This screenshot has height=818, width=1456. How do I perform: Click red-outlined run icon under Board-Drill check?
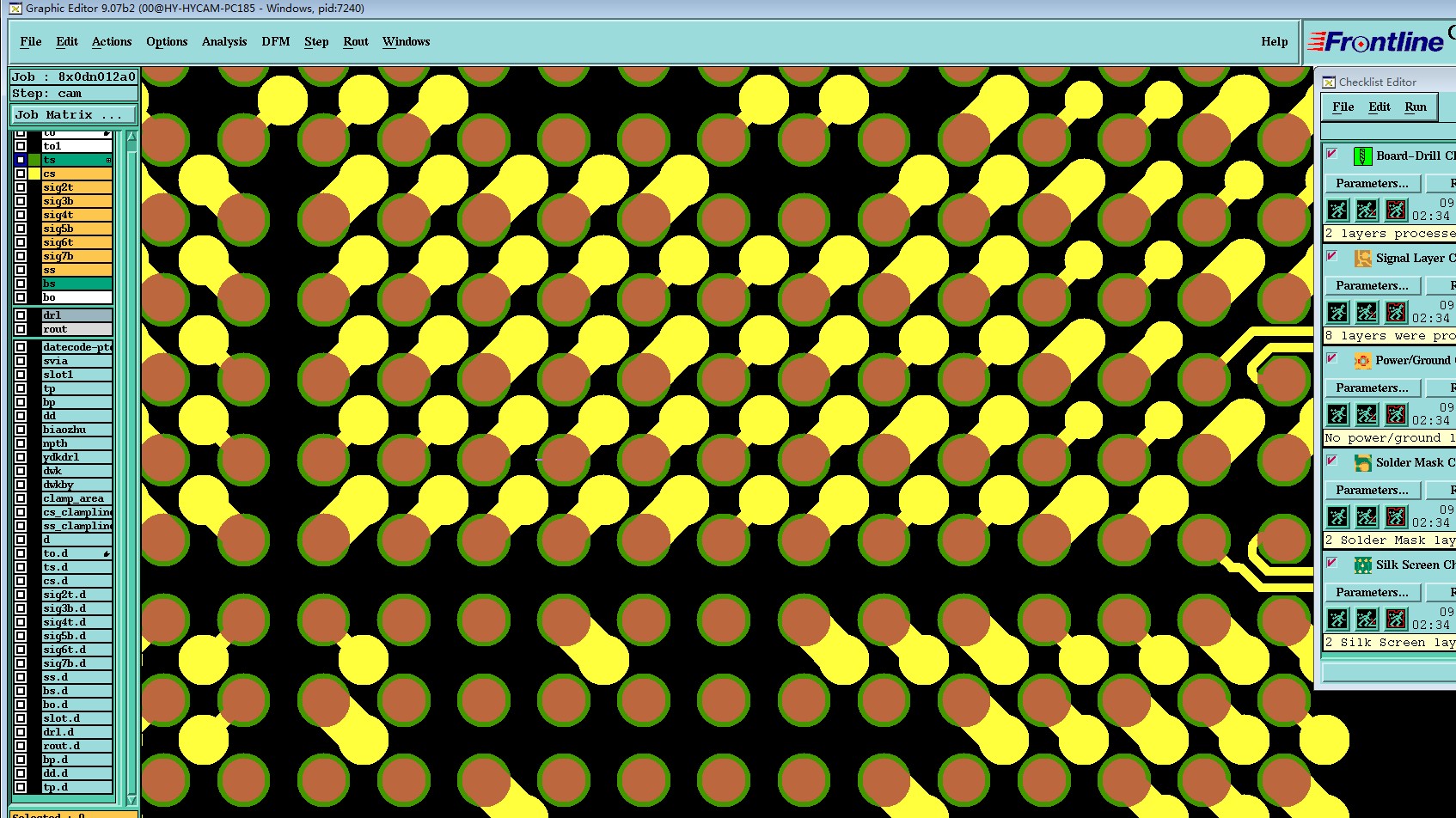coord(1397,209)
